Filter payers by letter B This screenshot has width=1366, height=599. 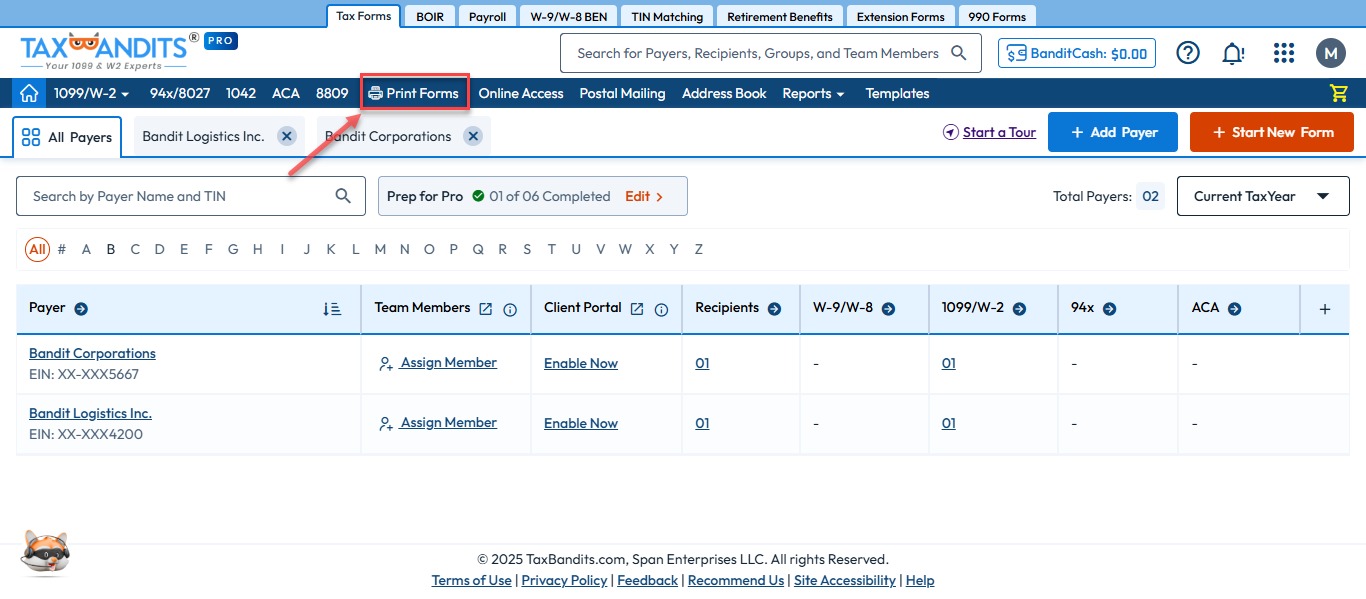(x=111, y=249)
